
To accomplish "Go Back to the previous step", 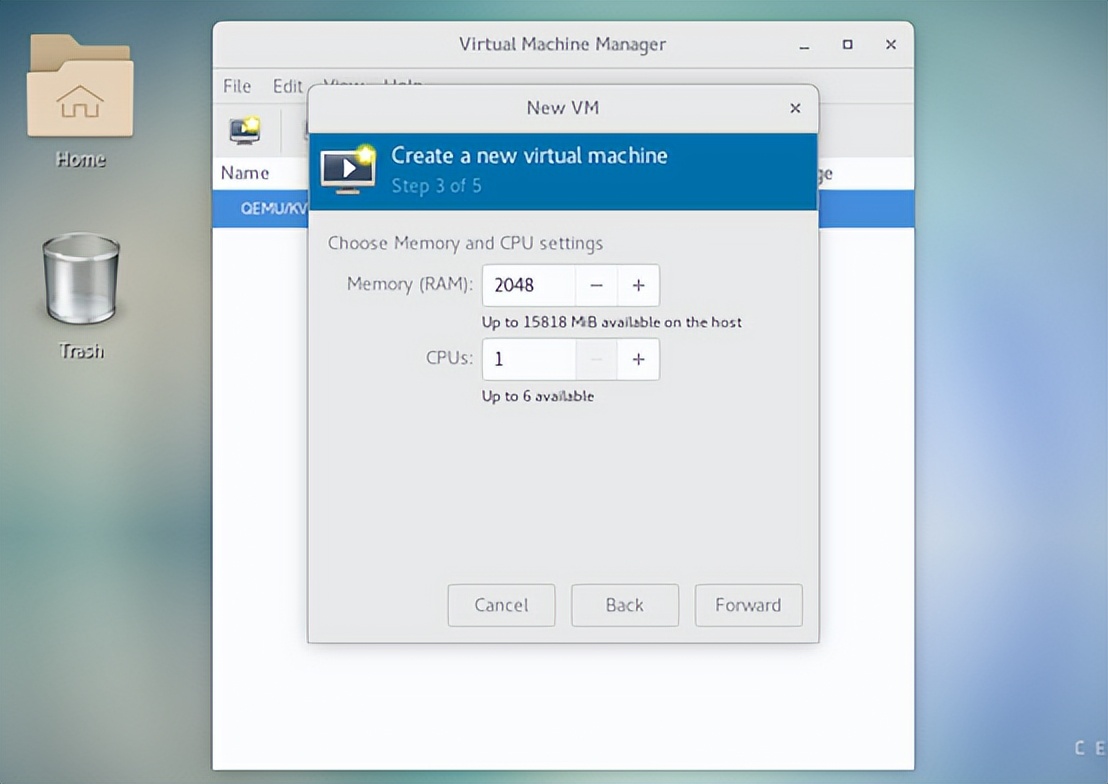I will coord(624,605).
